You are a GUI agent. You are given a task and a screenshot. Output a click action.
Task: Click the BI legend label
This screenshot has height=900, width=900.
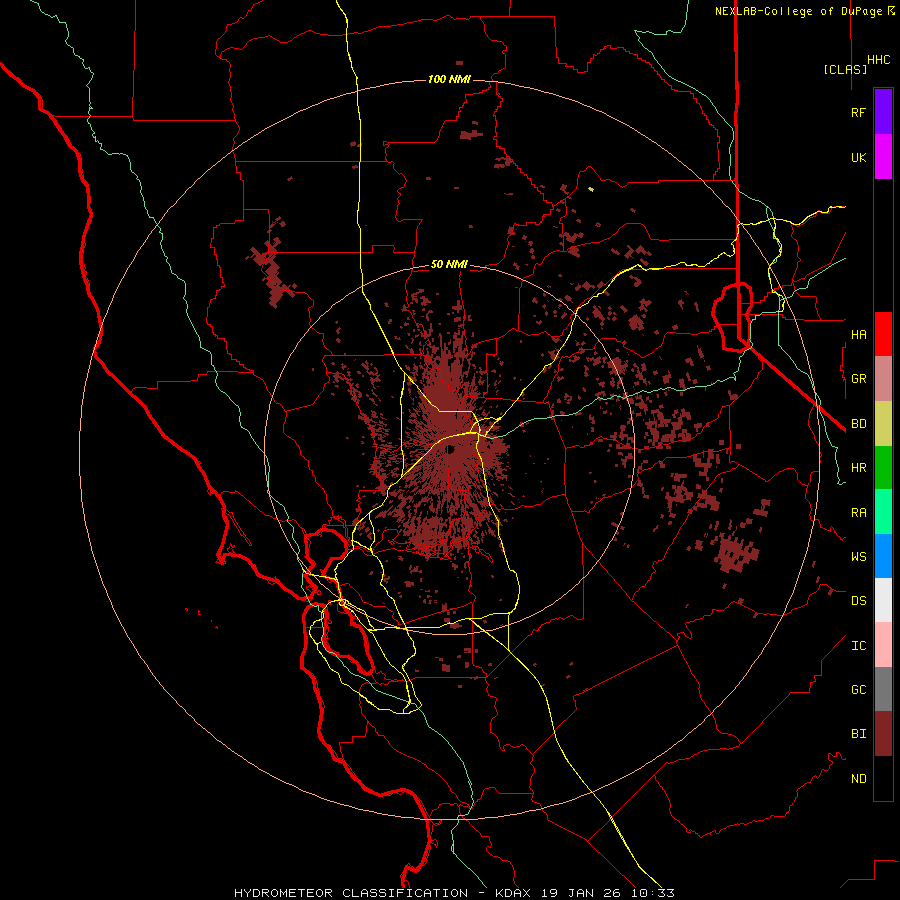click(x=858, y=734)
